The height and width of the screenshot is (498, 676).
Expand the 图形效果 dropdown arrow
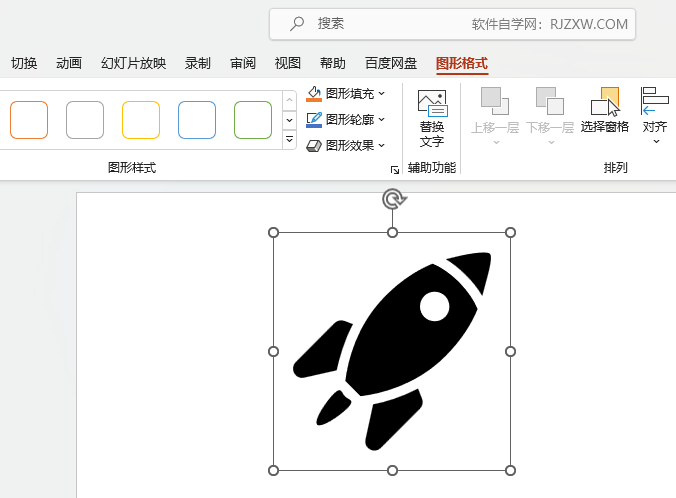(382, 146)
